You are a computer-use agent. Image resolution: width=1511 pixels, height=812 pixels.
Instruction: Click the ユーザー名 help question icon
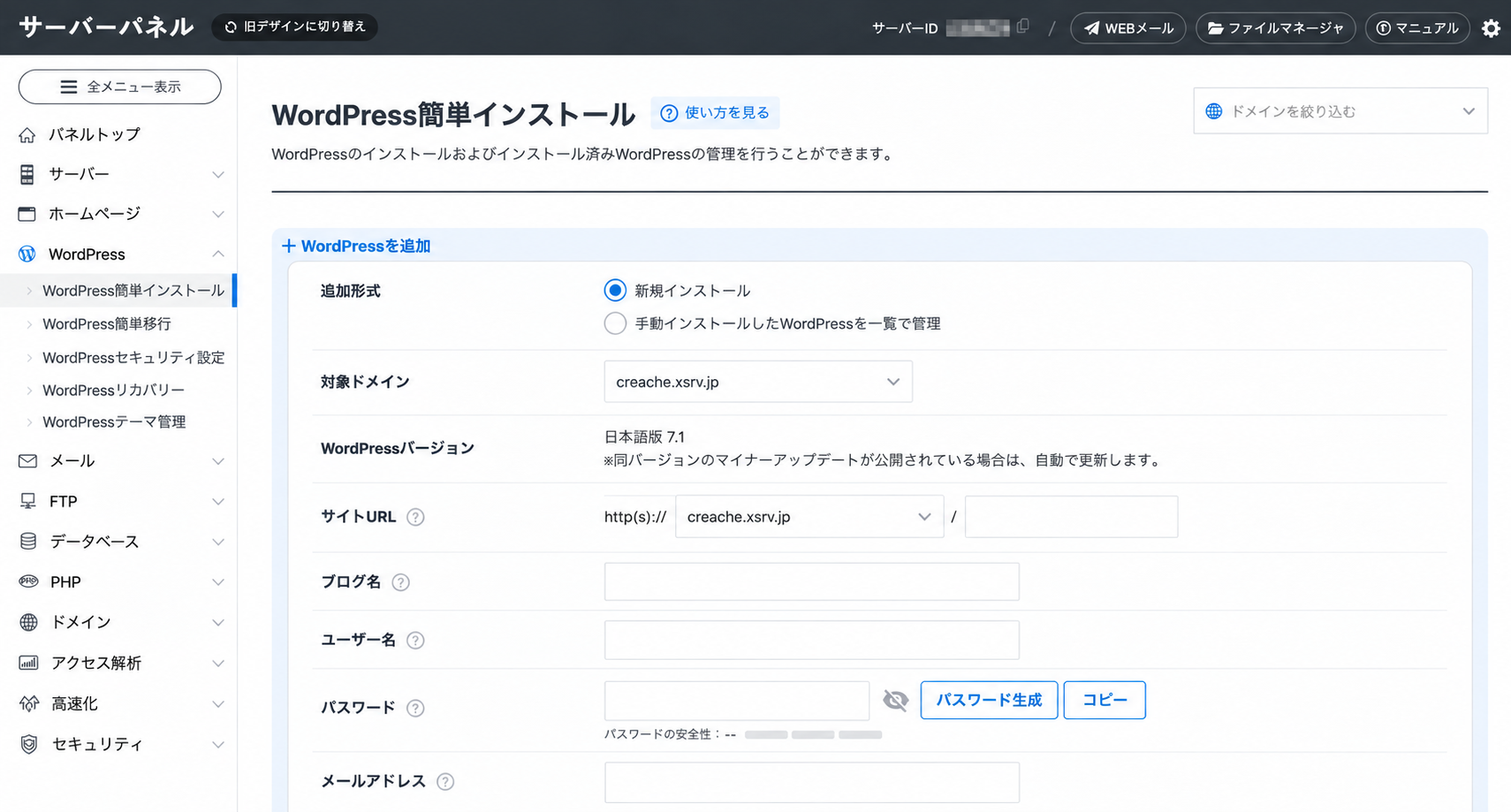point(415,641)
